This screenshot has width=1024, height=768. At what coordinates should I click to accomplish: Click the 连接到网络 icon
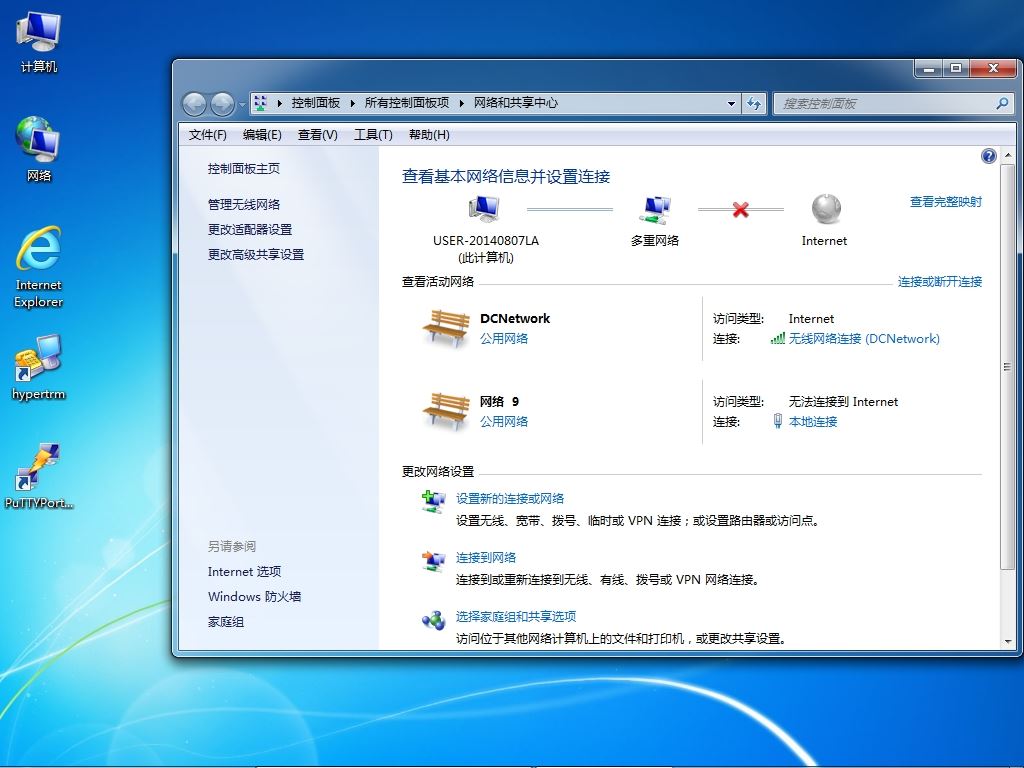point(432,560)
